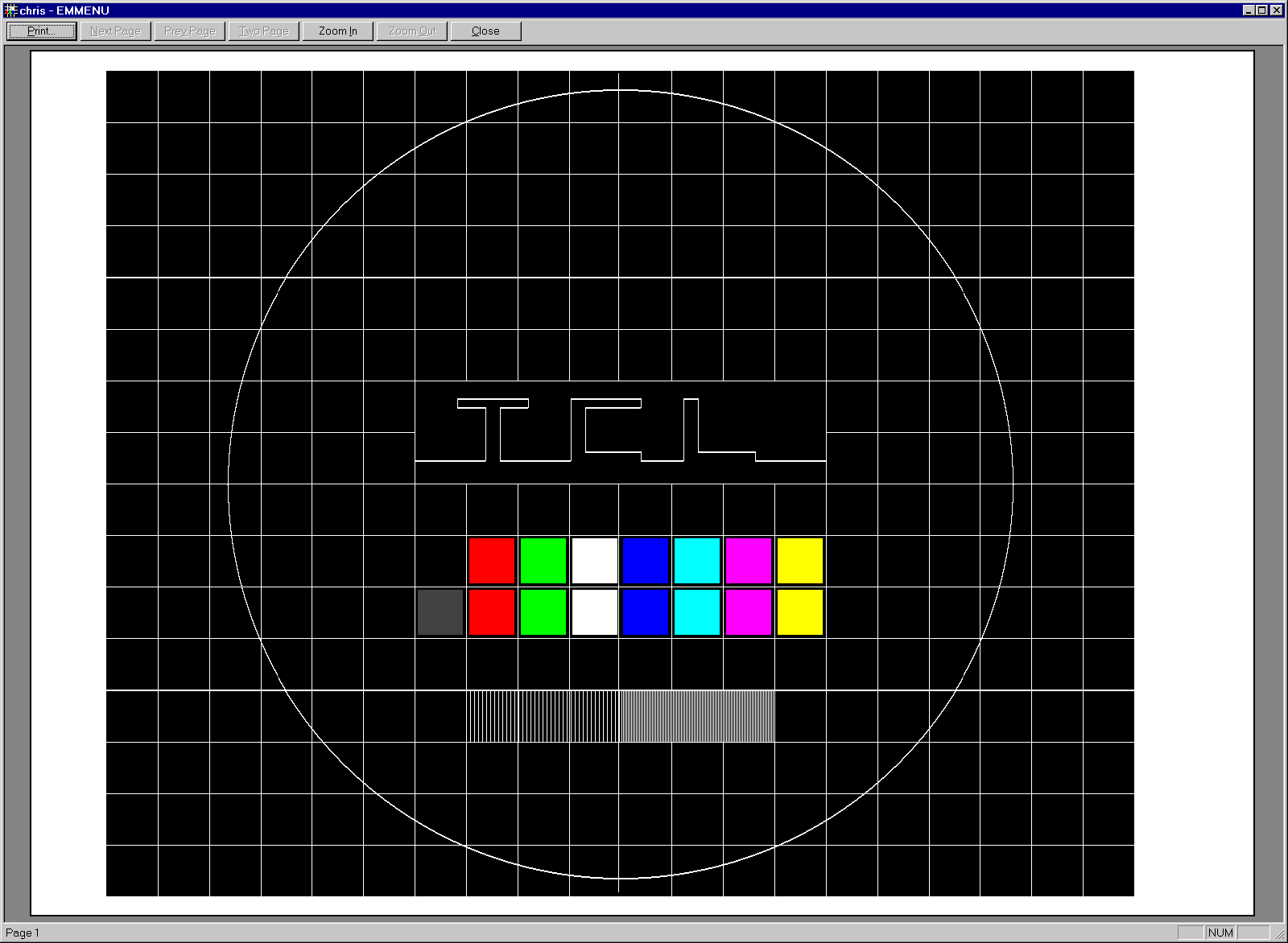Click the striped resolution bar pattern

(621, 716)
